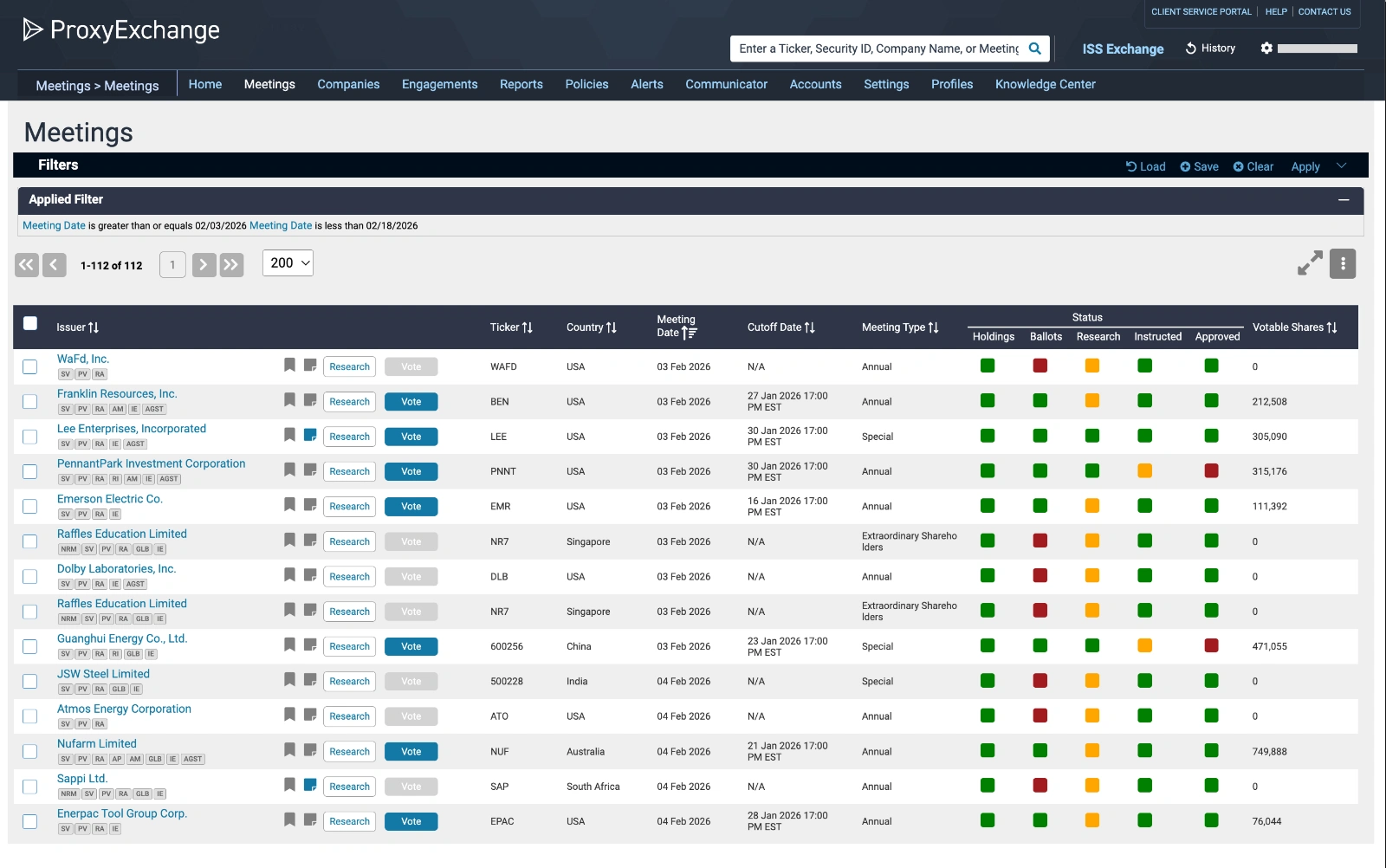
Task: Click Apply in the Filters bar
Action: click(x=1305, y=166)
